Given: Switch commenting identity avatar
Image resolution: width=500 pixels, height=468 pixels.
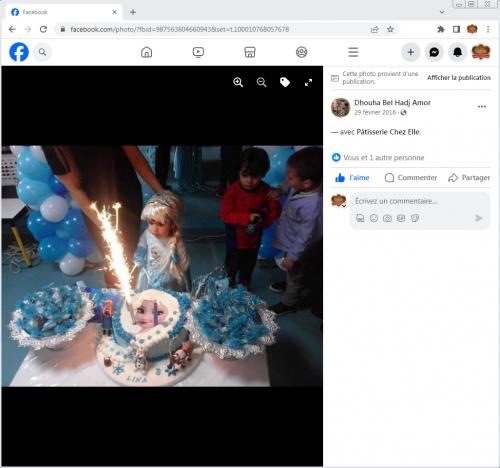Looking at the screenshot, I should point(339,201).
